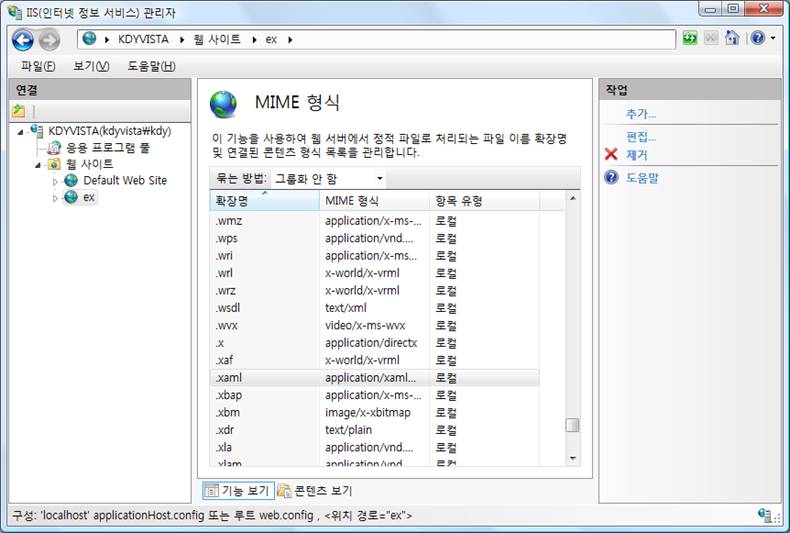Click the green refresh page icon
Image resolution: width=790 pixels, height=533 pixels.
click(x=690, y=38)
